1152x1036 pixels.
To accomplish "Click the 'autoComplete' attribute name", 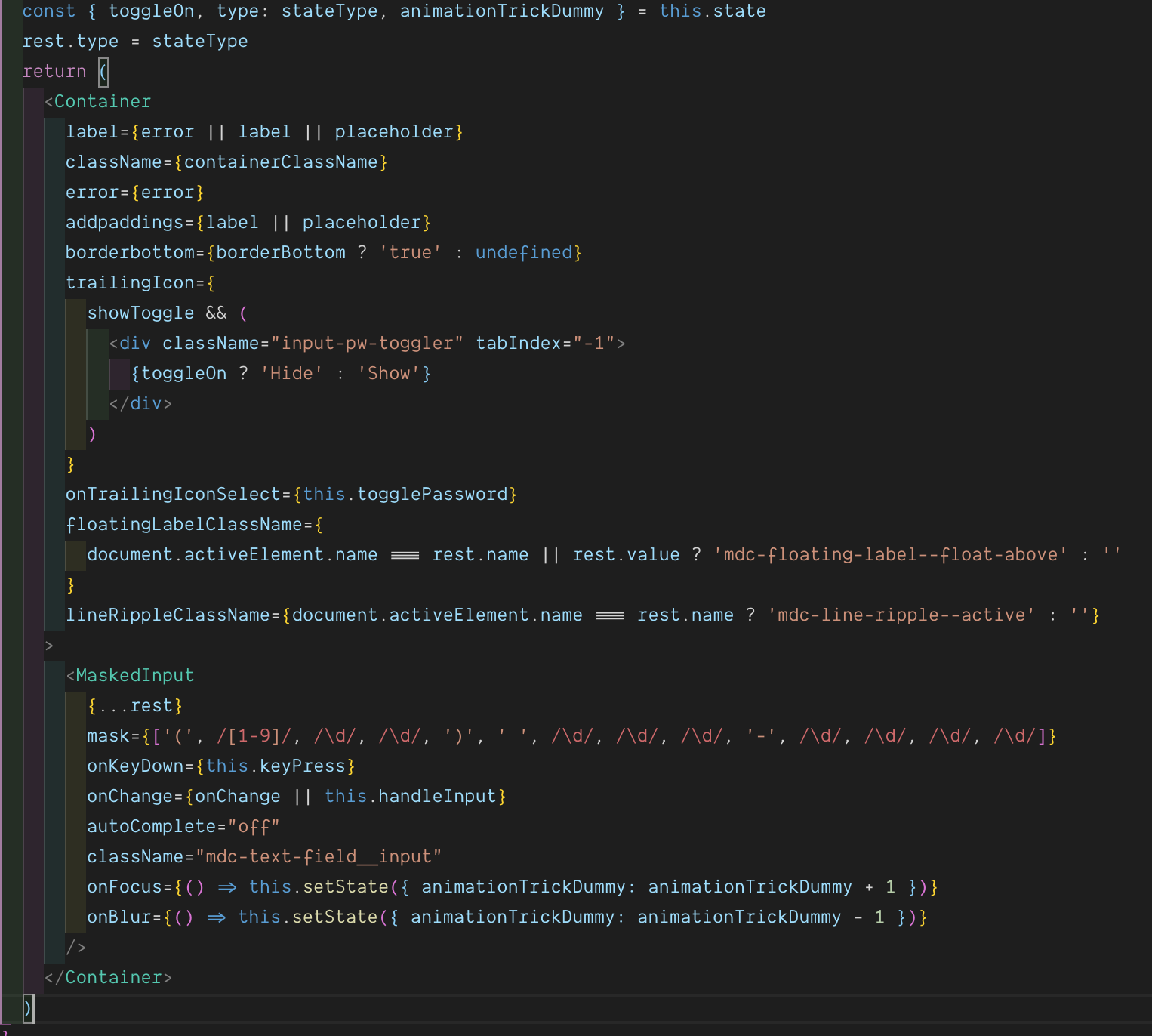I will [152, 827].
